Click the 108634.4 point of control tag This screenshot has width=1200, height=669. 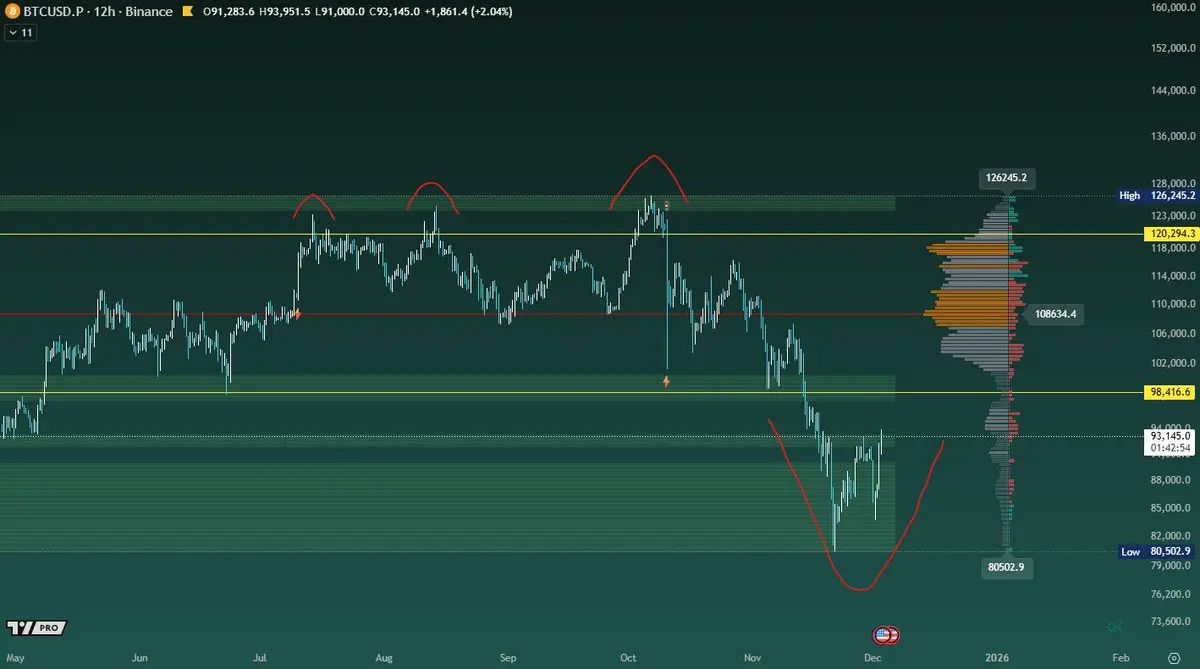[1057, 314]
